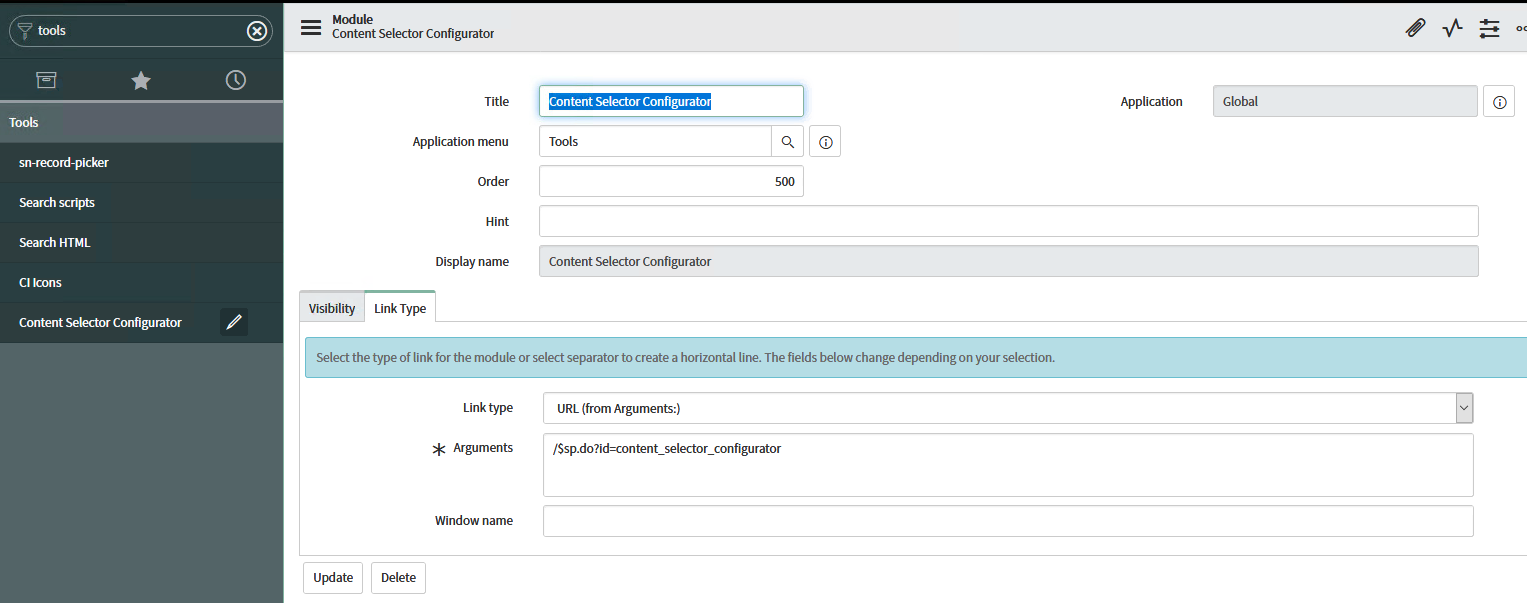Image resolution: width=1527 pixels, height=603 pixels.
Task: Open history using the clock icon
Action: coord(235,79)
